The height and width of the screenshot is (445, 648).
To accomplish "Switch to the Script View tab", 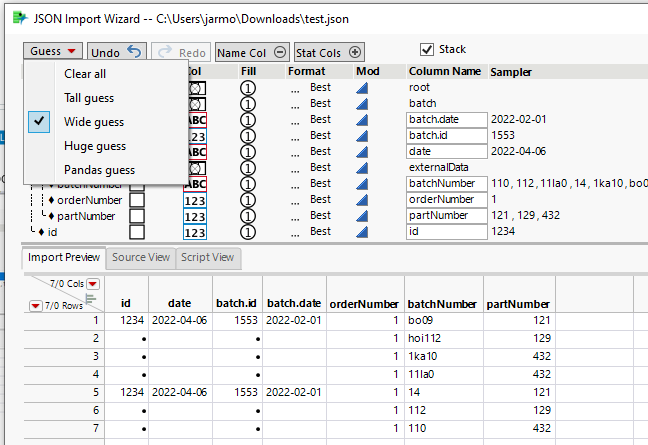I will pos(207,257).
